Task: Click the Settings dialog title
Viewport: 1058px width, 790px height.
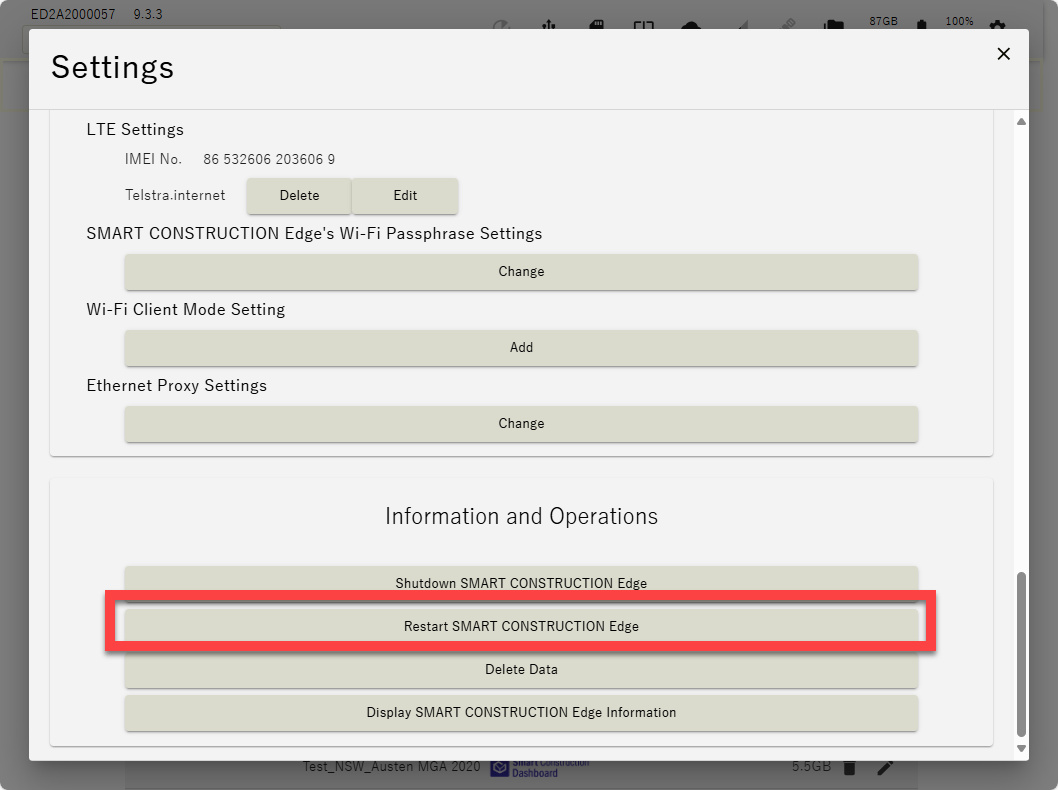Action: click(113, 67)
